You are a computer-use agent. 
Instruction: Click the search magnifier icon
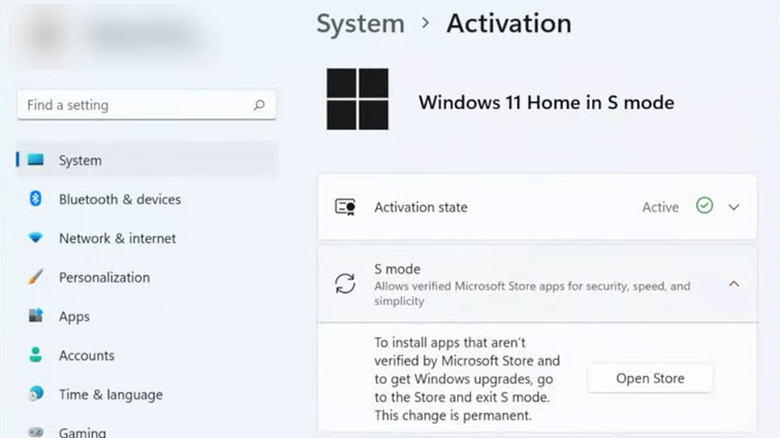259,105
